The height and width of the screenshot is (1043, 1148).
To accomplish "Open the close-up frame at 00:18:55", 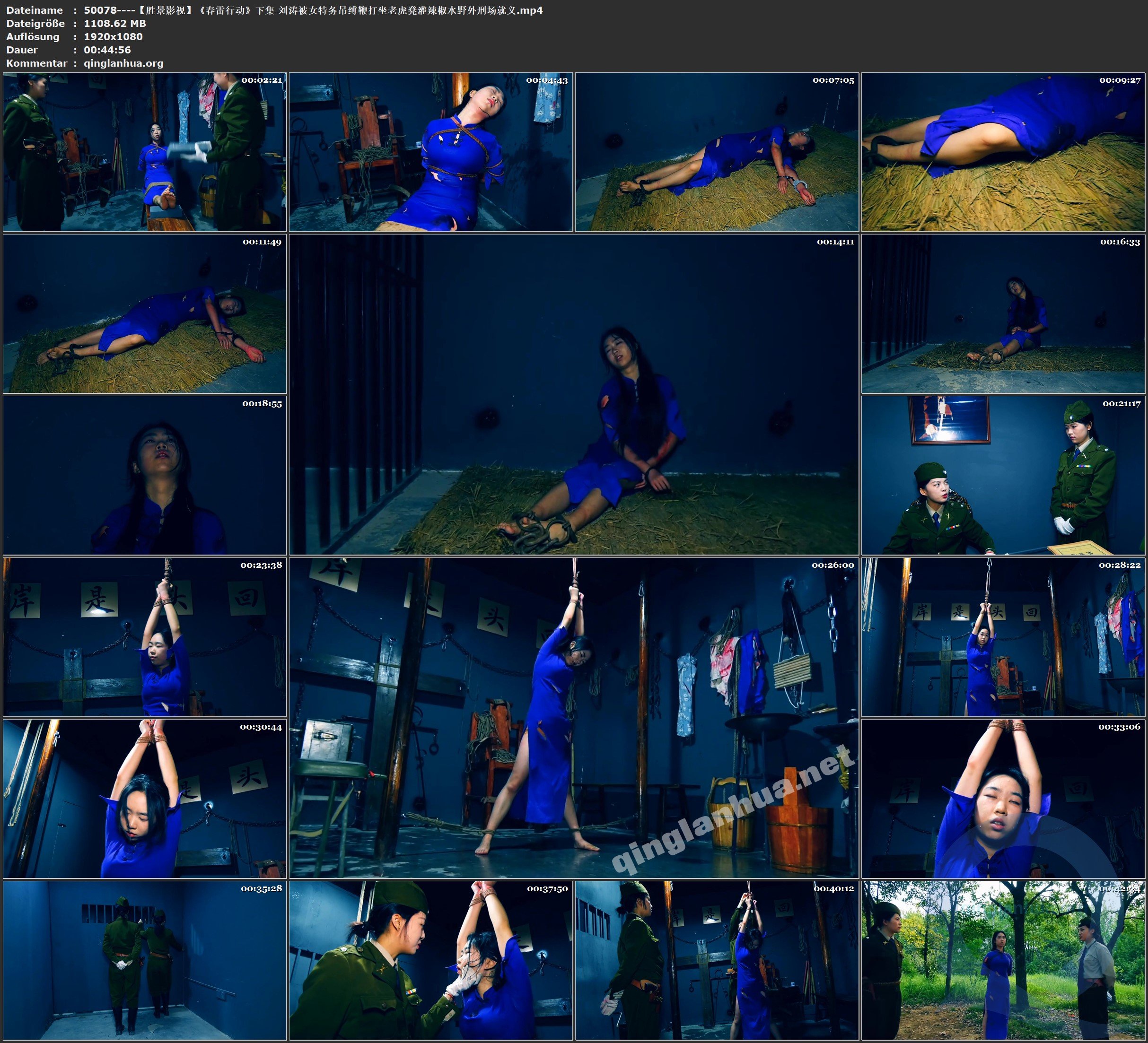I will (145, 475).
